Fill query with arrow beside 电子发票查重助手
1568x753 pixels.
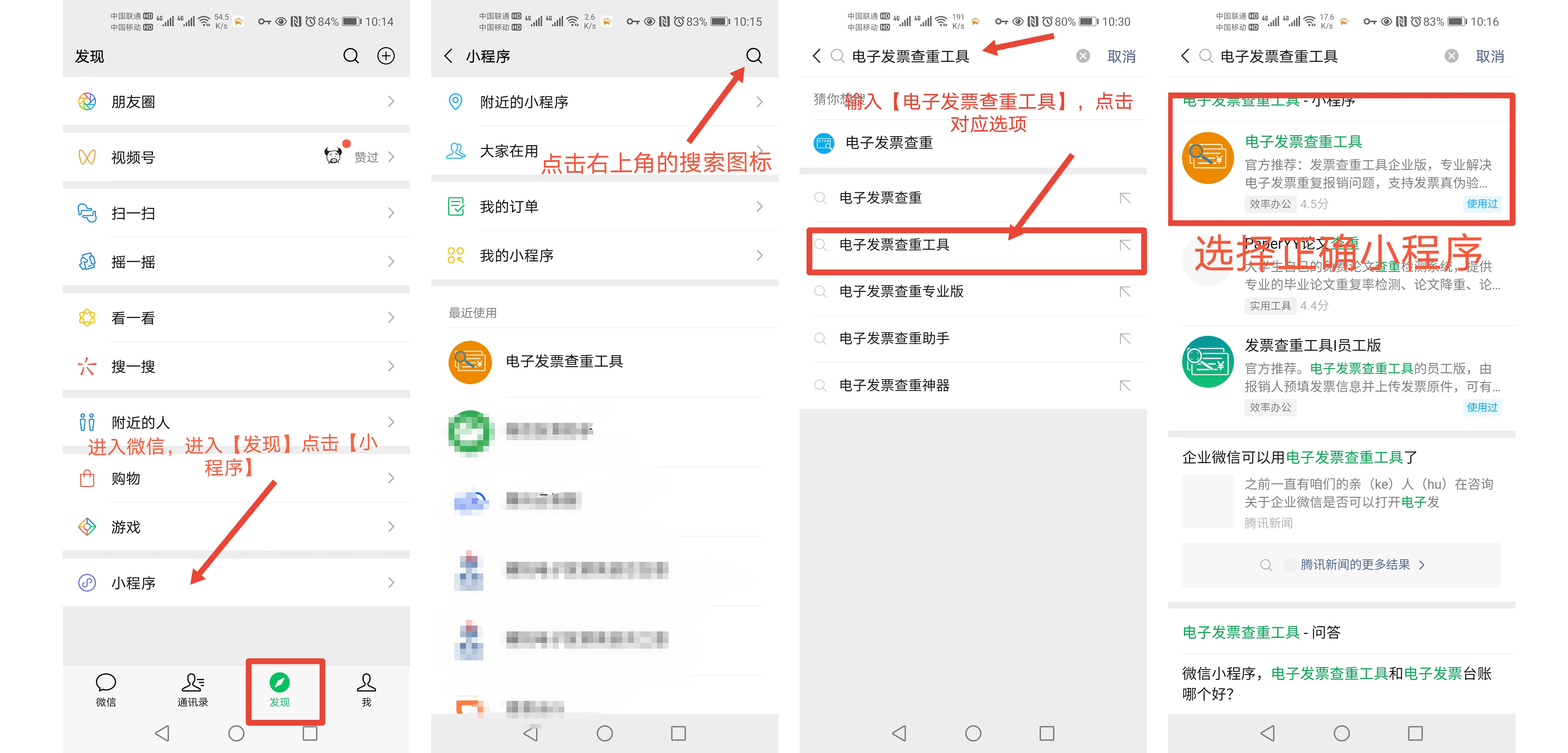(x=1125, y=339)
